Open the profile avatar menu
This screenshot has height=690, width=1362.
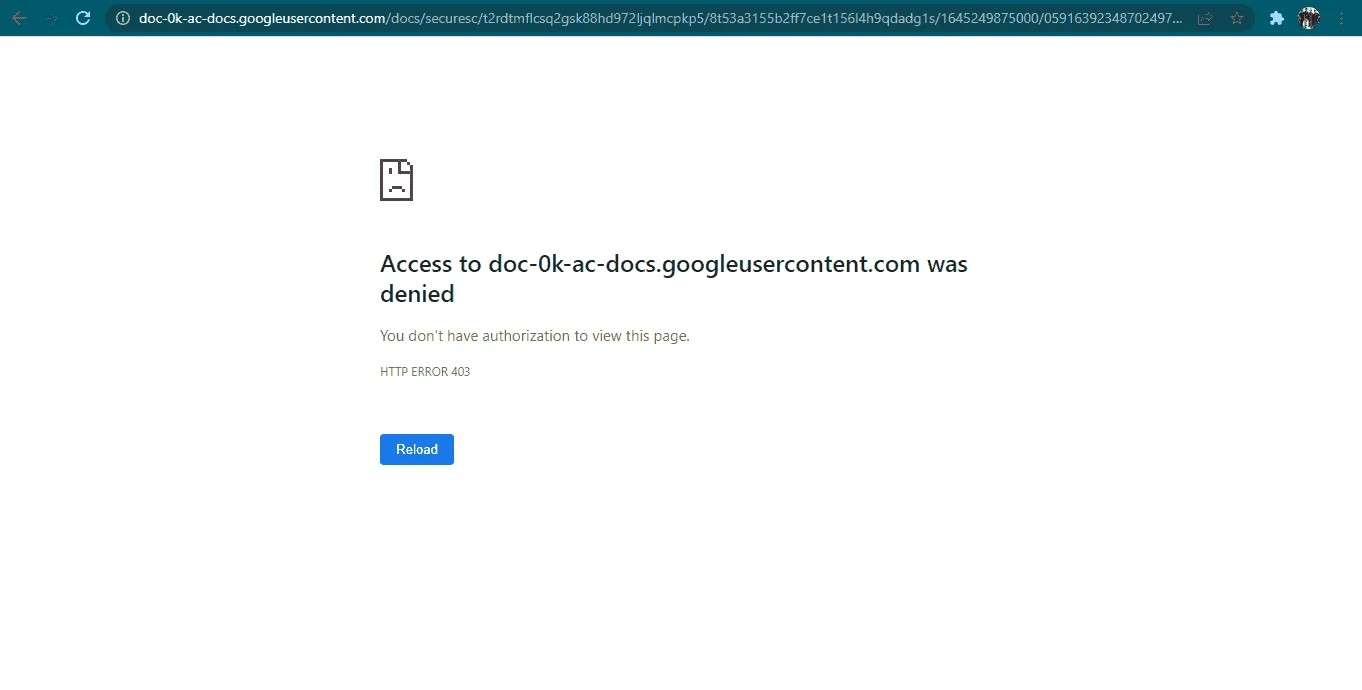click(1309, 18)
